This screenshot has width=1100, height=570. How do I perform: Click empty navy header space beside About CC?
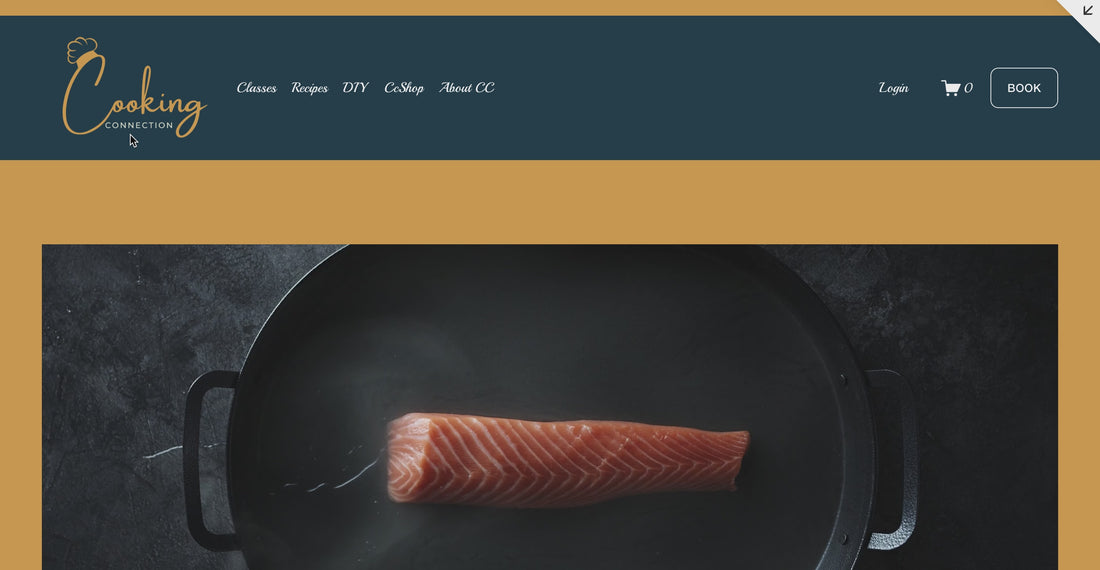[x=684, y=88]
